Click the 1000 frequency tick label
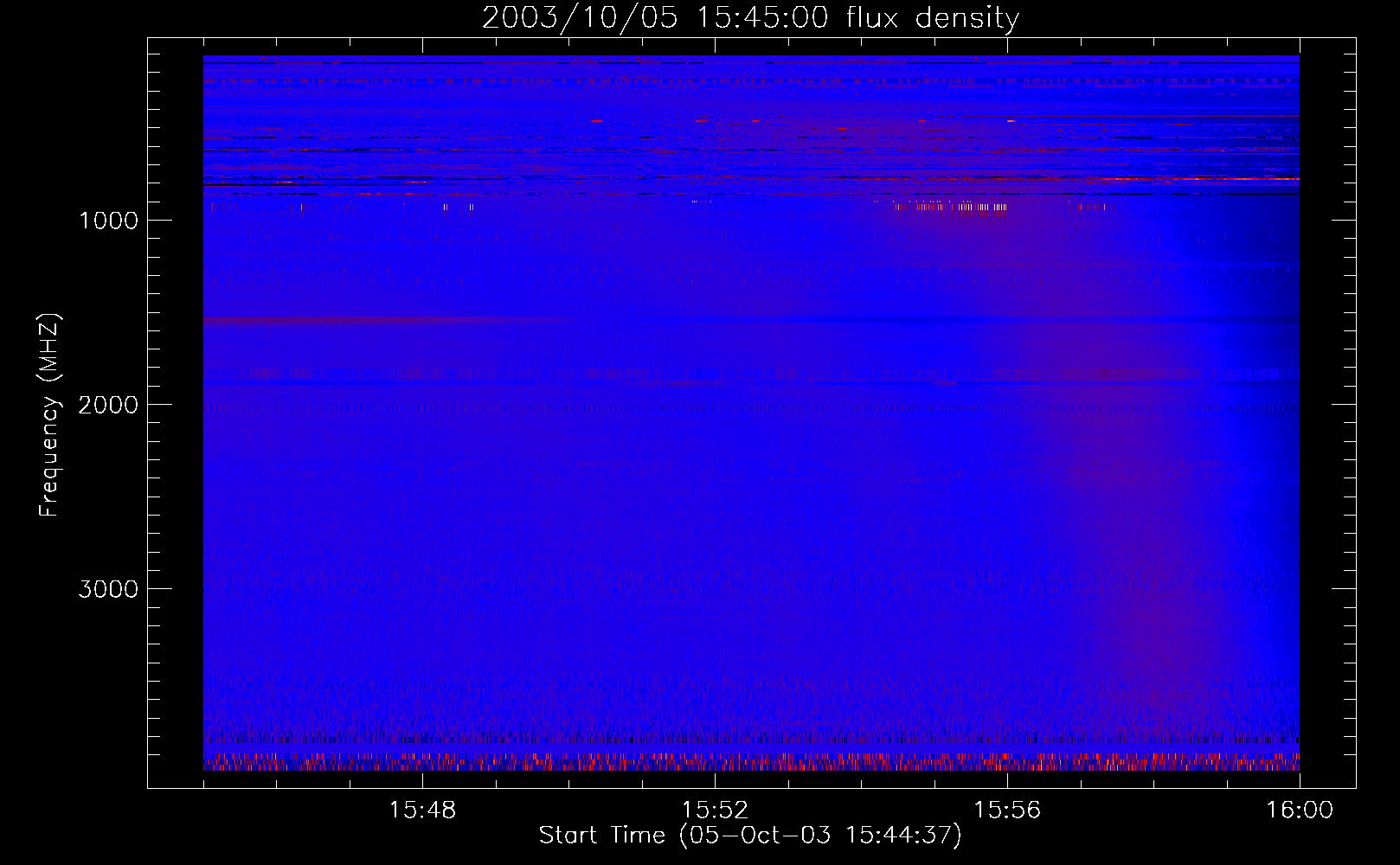This screenshot has width=1400, height=865. coord(108,221)
